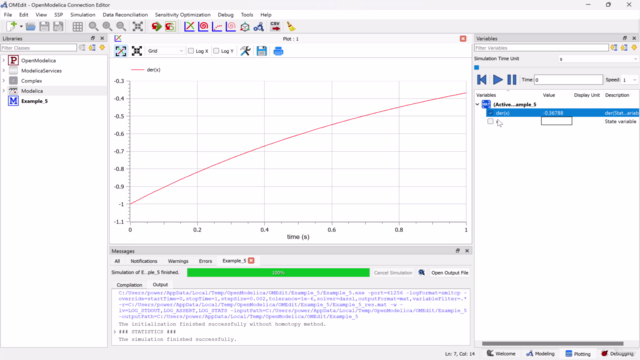Open the Simulation Time Unit dropdown
640x360 pixels.
[x=598, y=59]
